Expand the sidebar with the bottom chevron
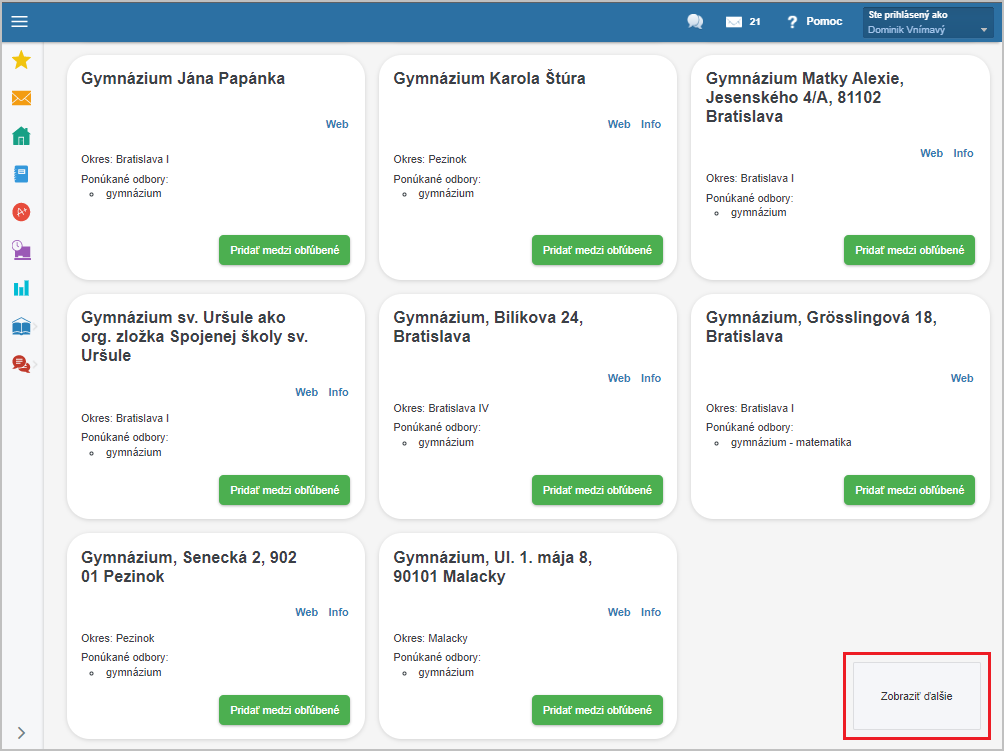This screenshot has height=751, width=1004. [x=21, y=732]
